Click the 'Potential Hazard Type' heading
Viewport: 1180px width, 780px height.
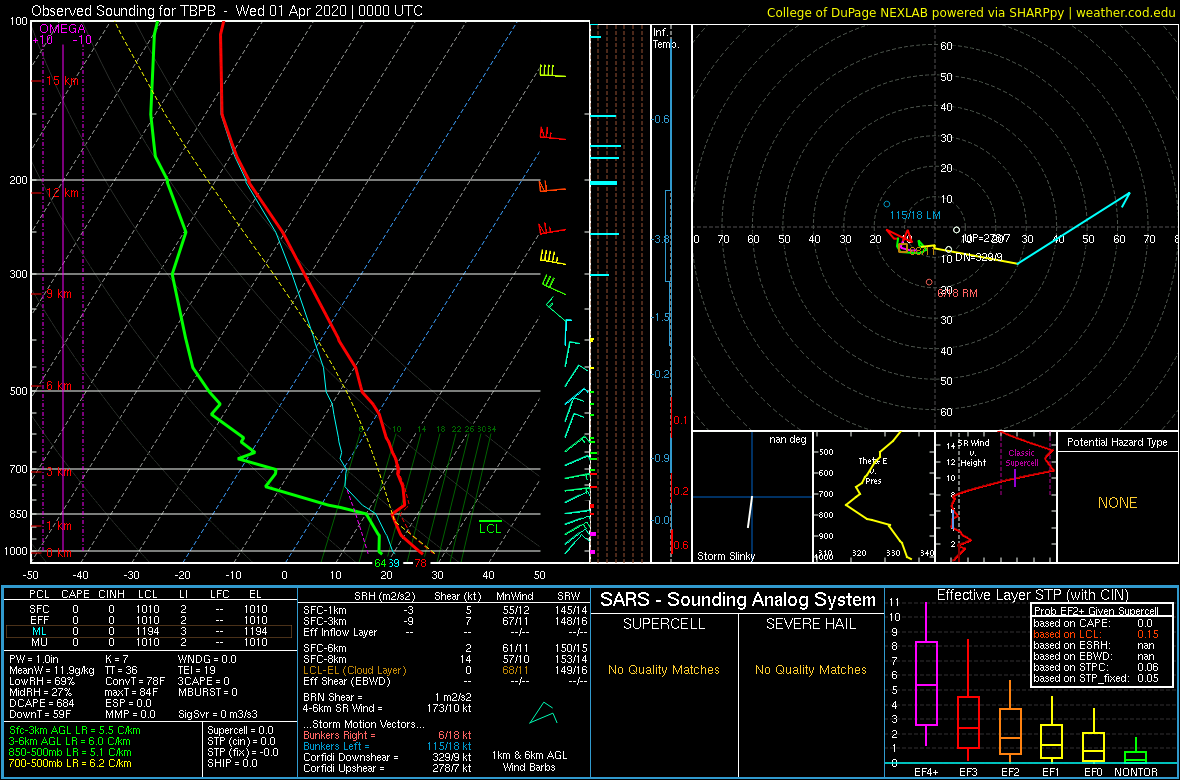(x=1117, y=442)
